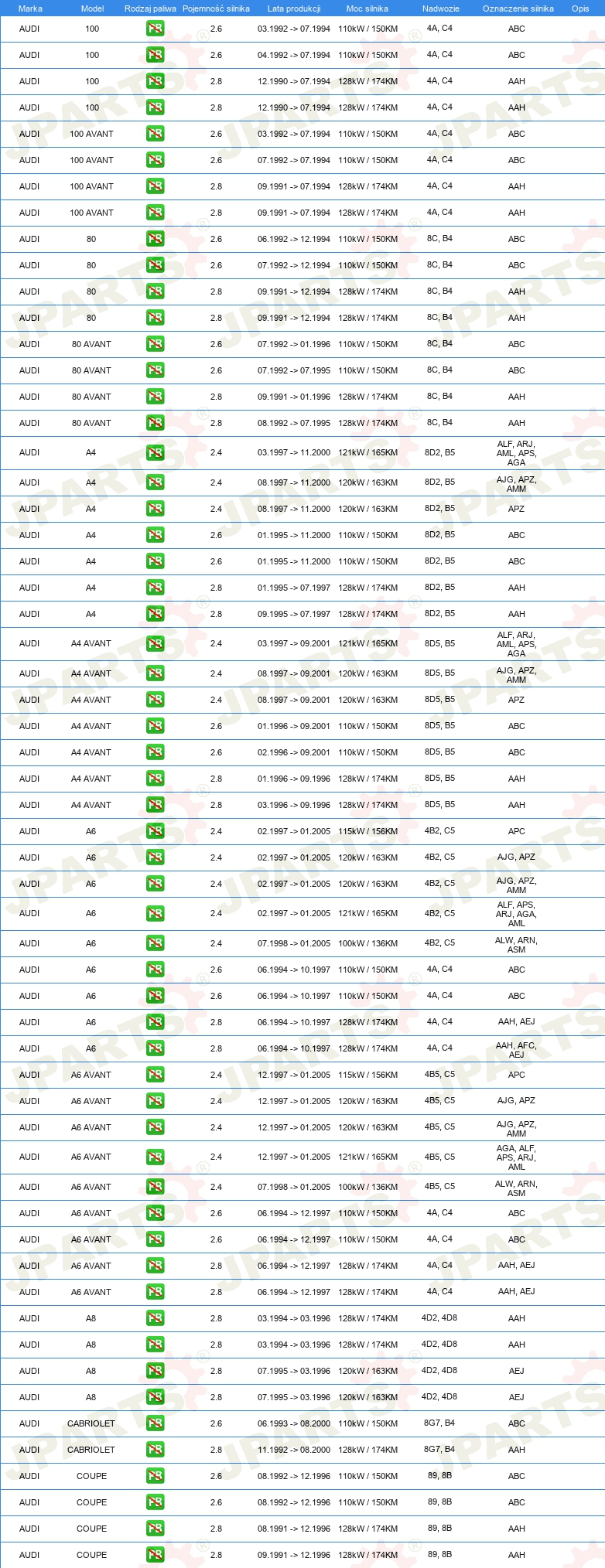Click the Marka column header
This screenshot has height=1568, width=605.
[x=30, y=9]
